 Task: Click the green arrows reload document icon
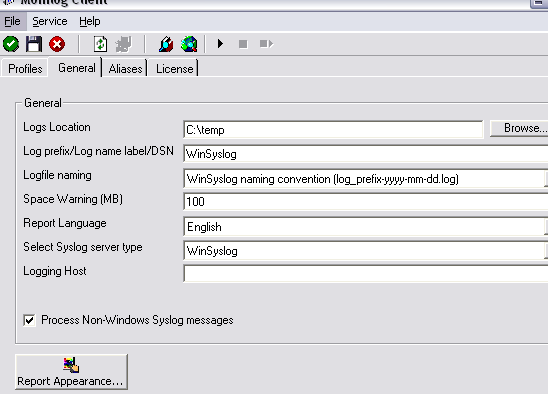pyautogui.click(x=100, y=44)
